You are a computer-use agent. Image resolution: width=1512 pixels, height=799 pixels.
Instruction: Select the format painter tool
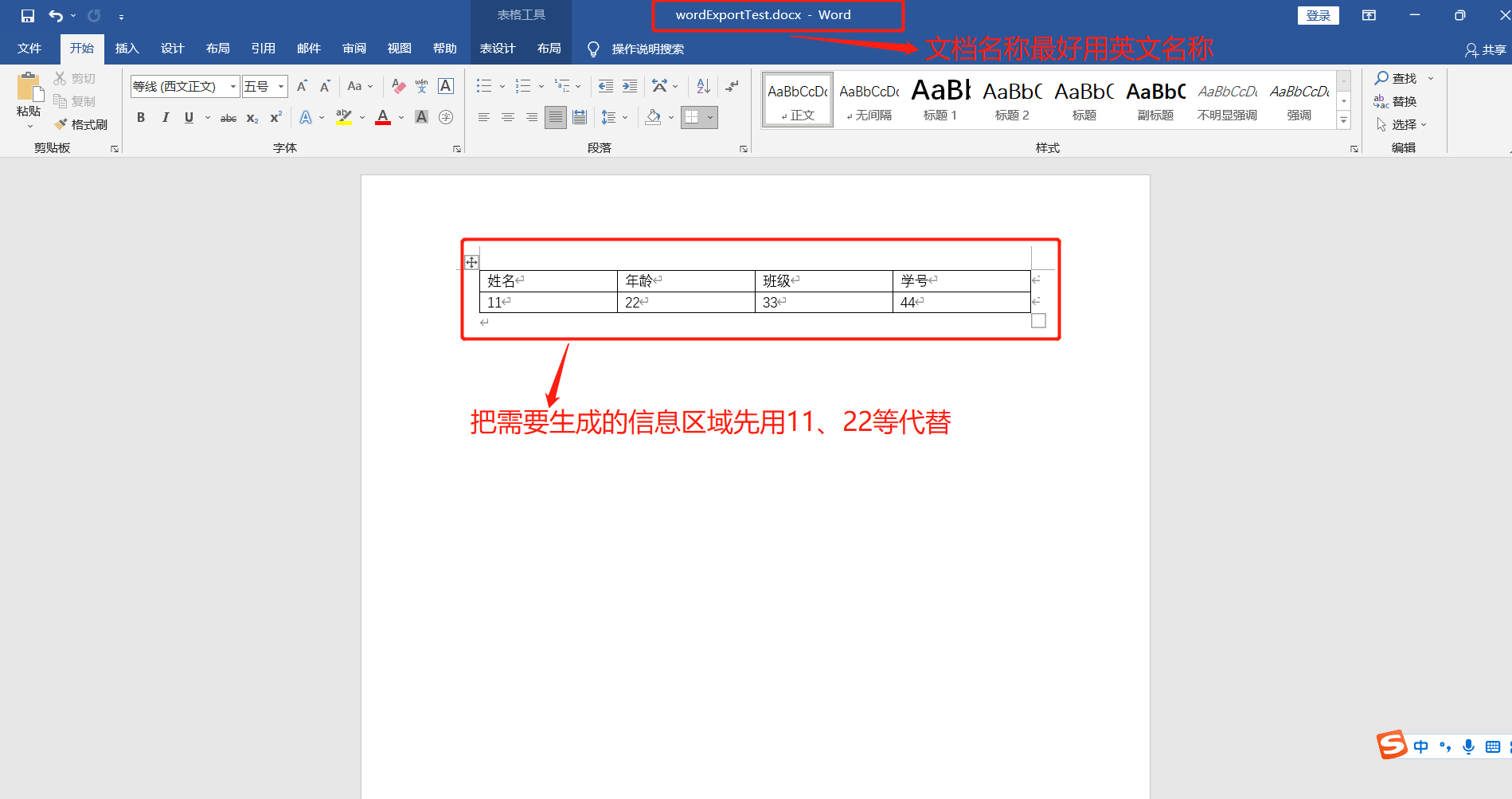[x=80, y=123]
